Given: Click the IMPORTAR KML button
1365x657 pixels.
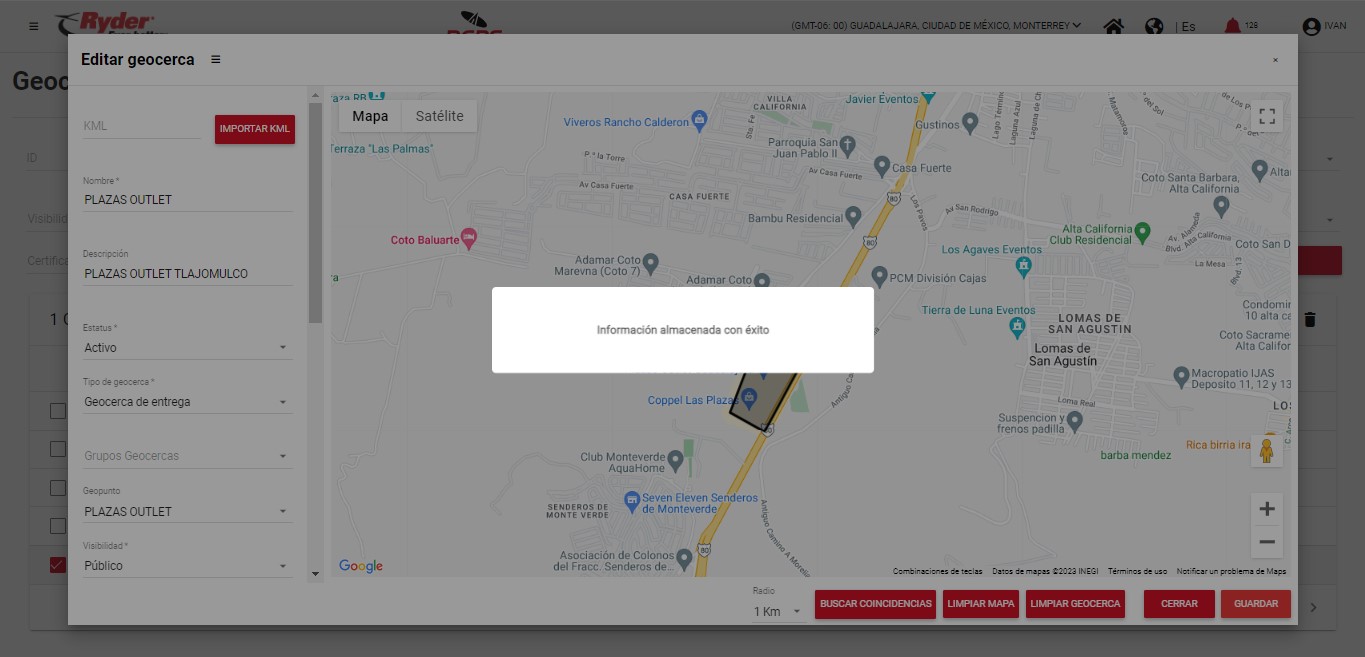Looking at the screenshot, I should [x=255, y=129].
